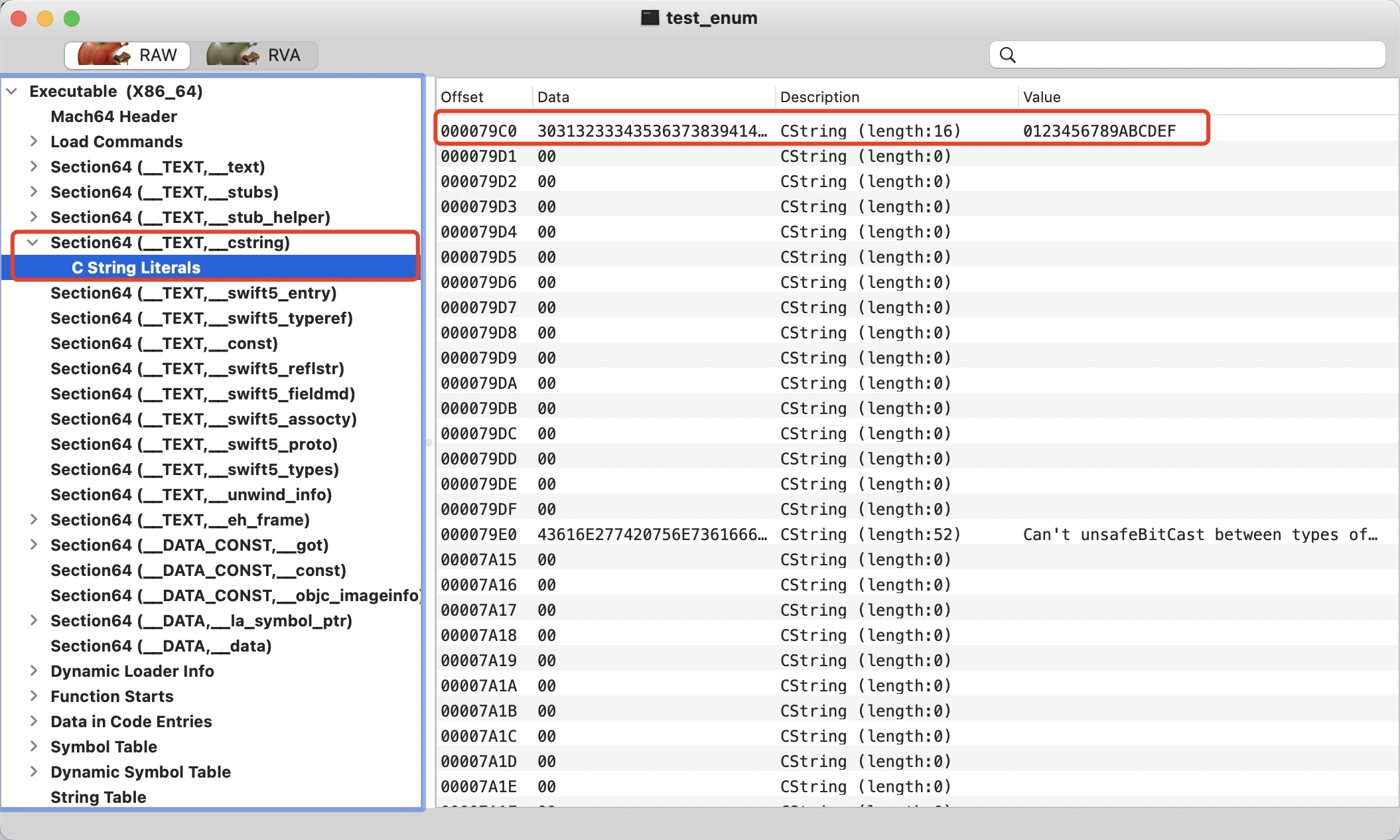Viewport: 1400px width, 840px height.
Task: Select Section64 (__TEXT,__swift5_types)
Action: click(x=194, y=470)
